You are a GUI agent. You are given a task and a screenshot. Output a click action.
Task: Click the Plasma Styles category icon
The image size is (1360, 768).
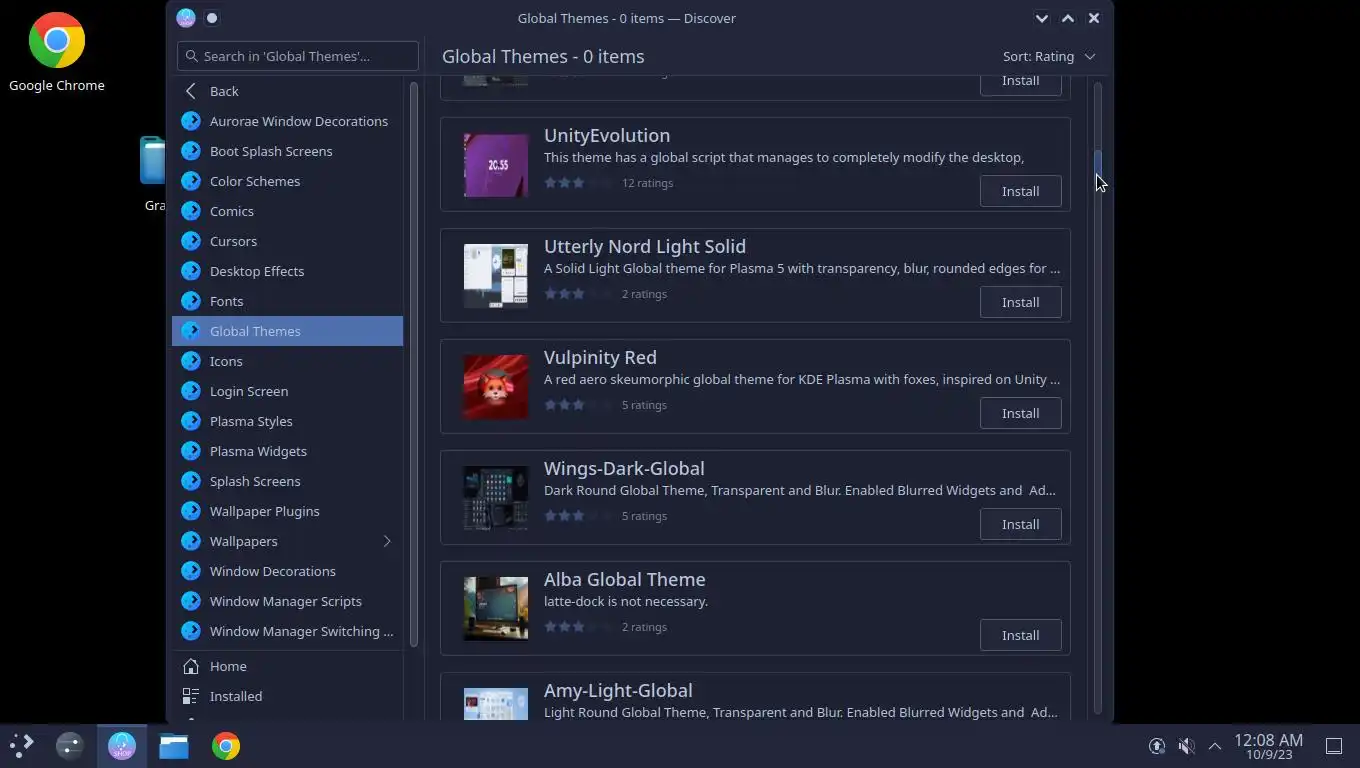(x=191, y=421)
